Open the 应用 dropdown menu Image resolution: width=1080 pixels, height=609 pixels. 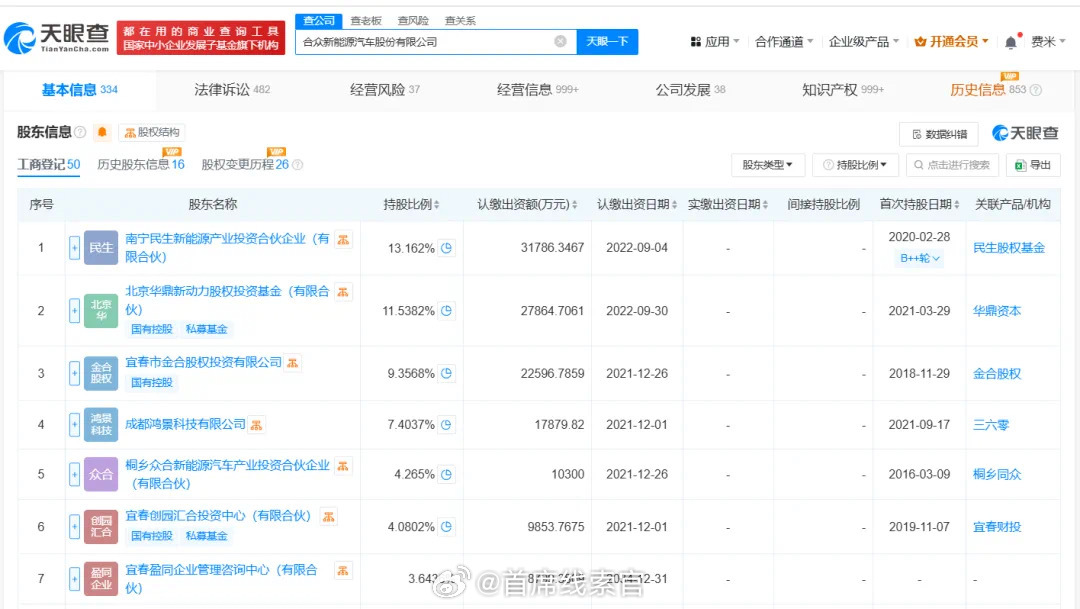715,42
